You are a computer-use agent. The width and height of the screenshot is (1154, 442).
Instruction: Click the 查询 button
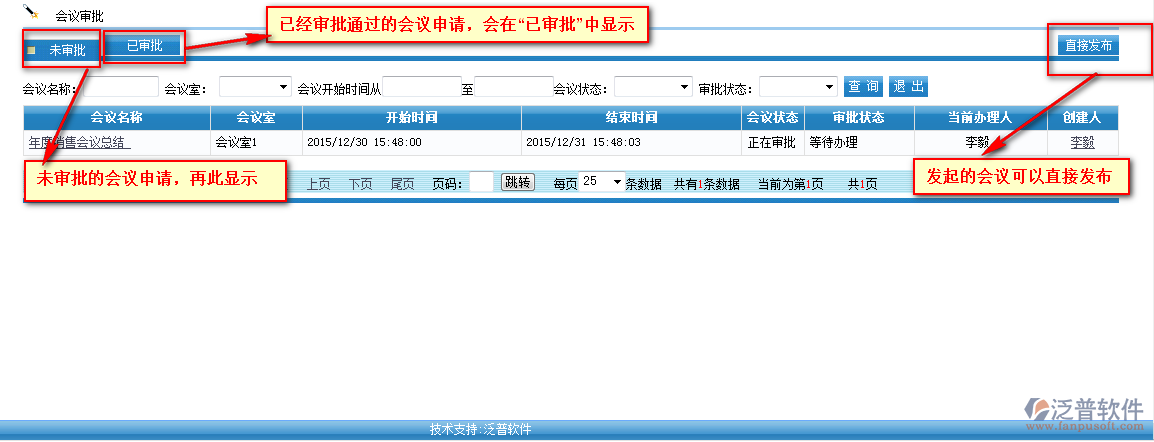[x=863, y=87]
